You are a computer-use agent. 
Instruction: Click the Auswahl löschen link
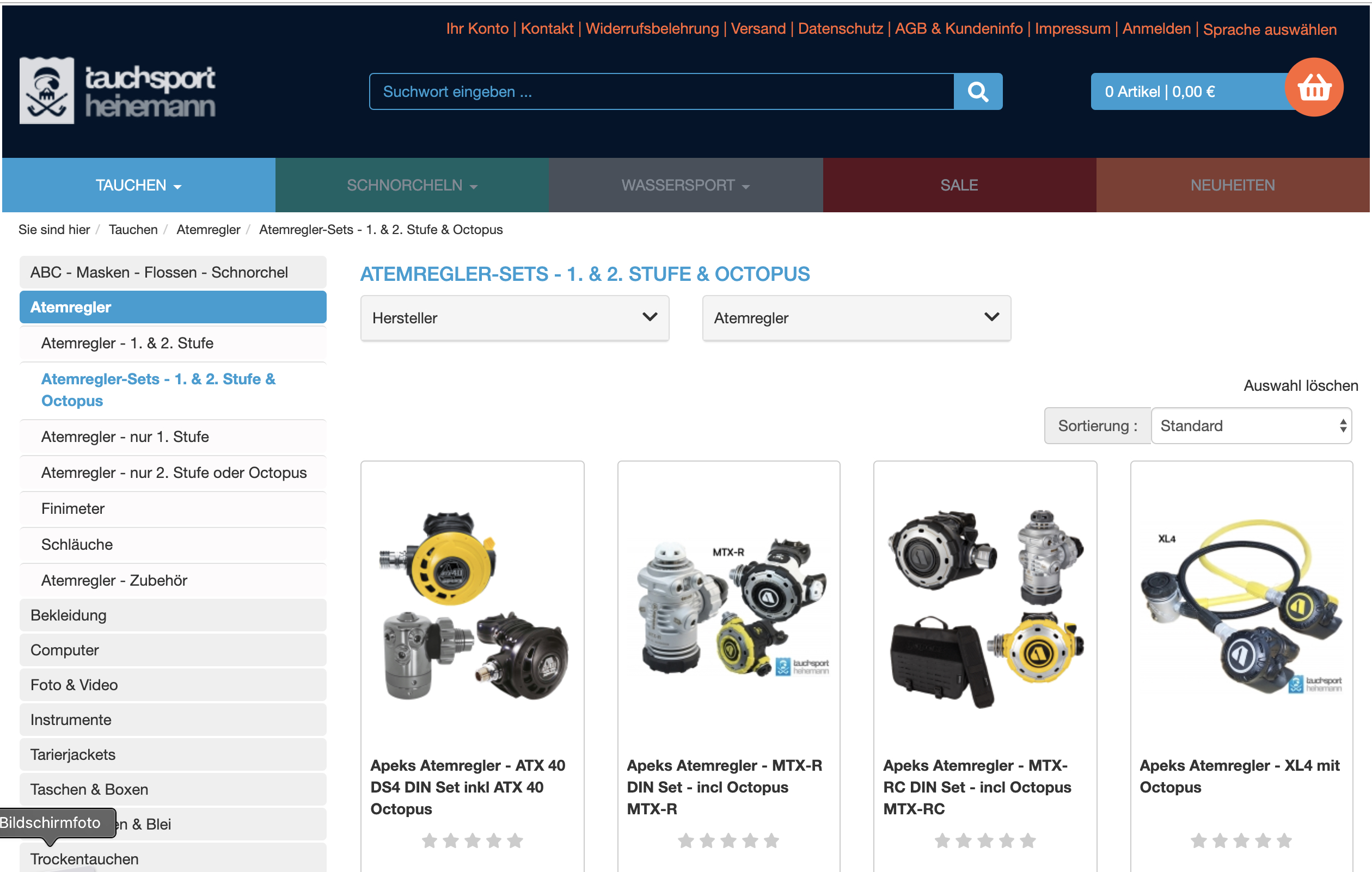(1300, 385)
